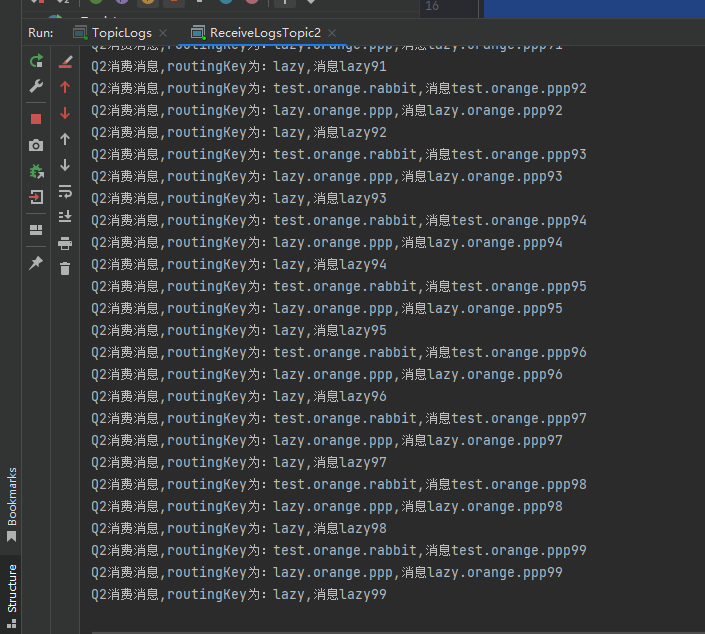705x634 pixels.
Task: Click the console line 消息lazy94
Action: (x=239, y=264)
